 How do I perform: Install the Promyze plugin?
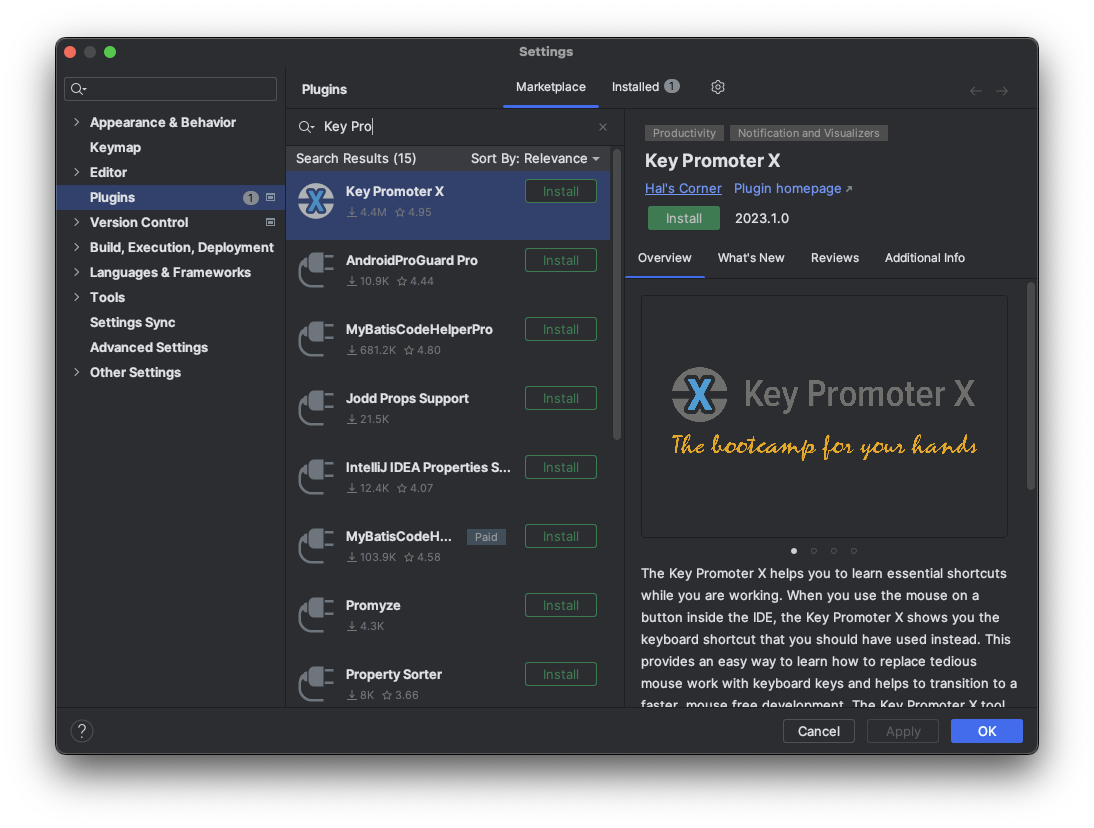click(x=560, y=606)
